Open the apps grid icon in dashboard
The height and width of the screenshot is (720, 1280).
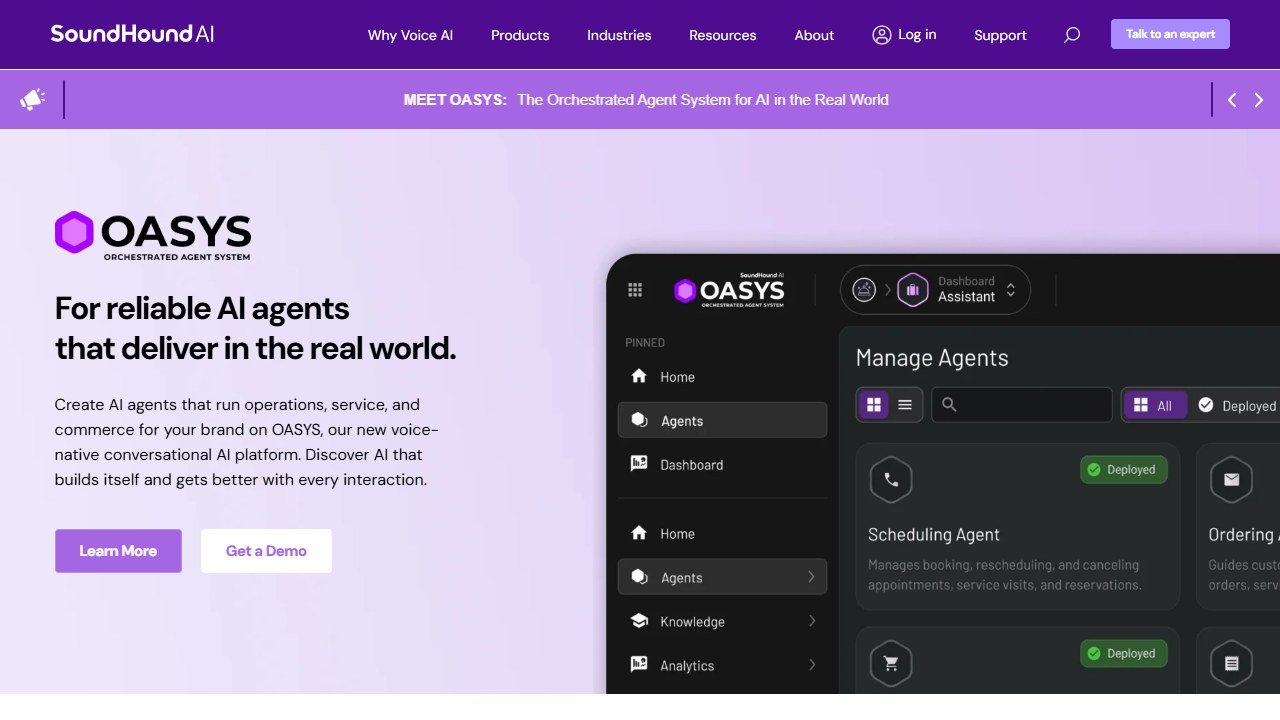point(635,290)
